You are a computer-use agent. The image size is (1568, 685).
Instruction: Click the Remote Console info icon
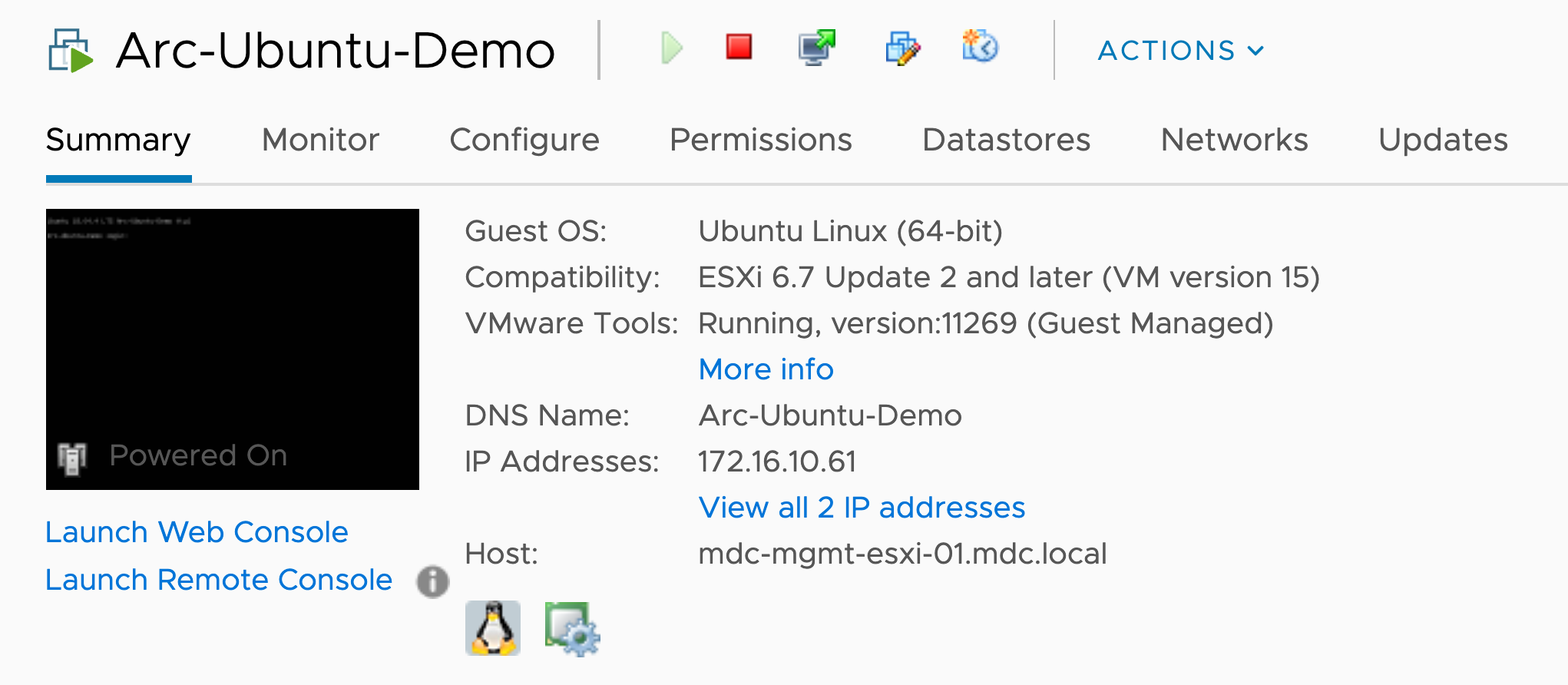click(433, 581)
